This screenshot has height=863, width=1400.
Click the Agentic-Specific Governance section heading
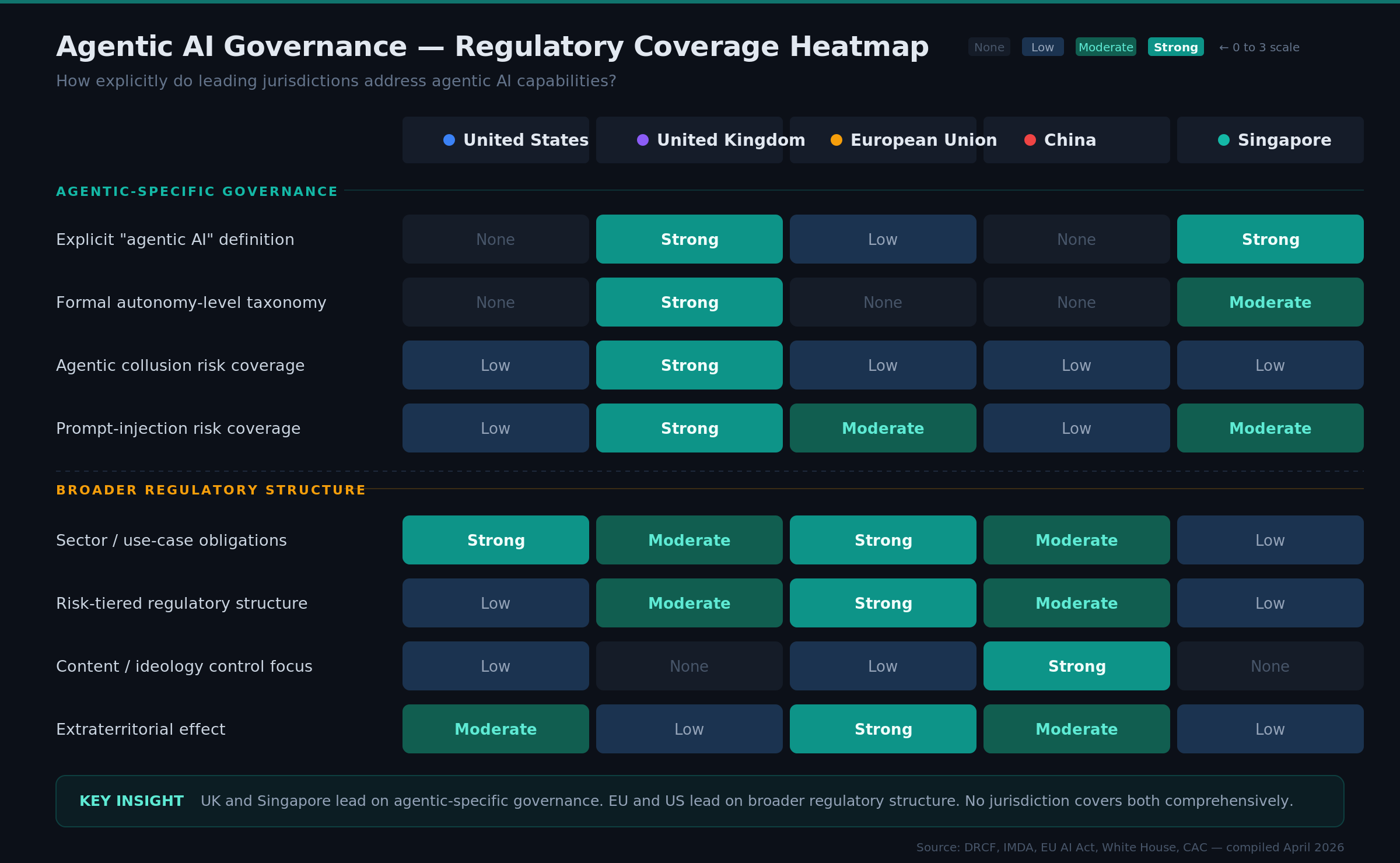197,192
